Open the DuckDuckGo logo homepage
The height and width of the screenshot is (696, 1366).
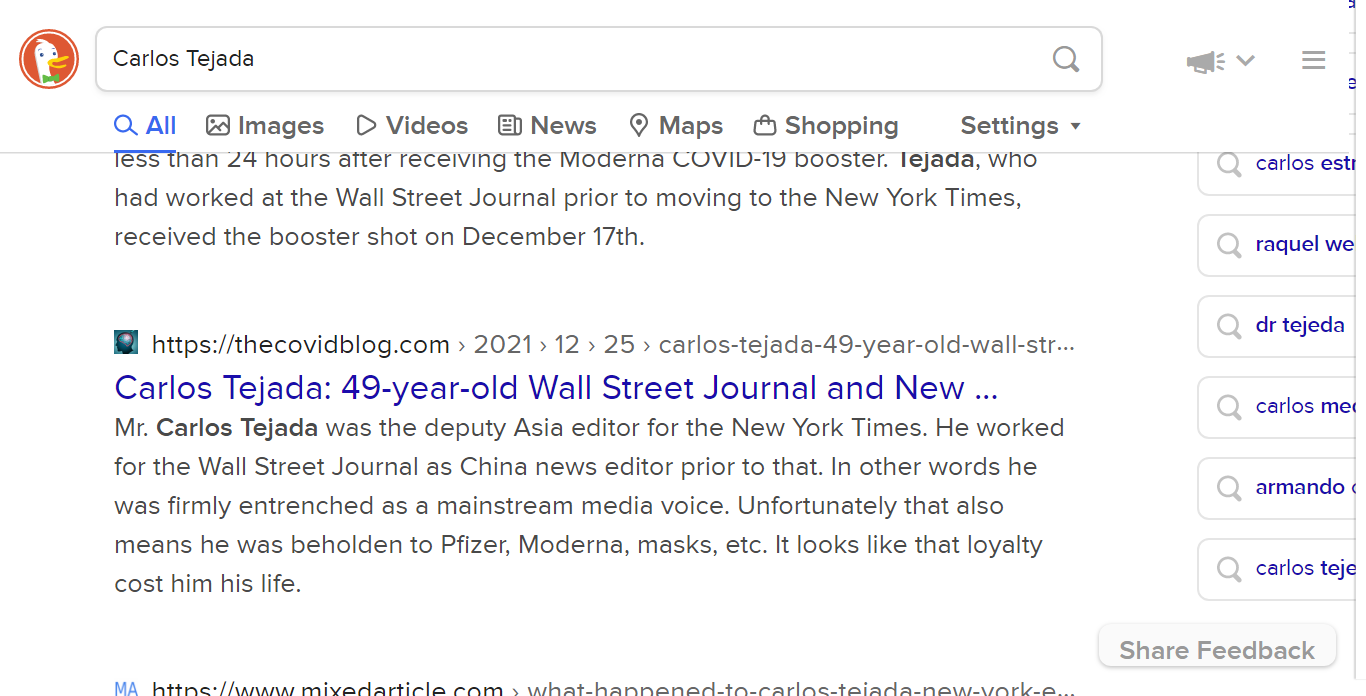(x=49, y=59)
